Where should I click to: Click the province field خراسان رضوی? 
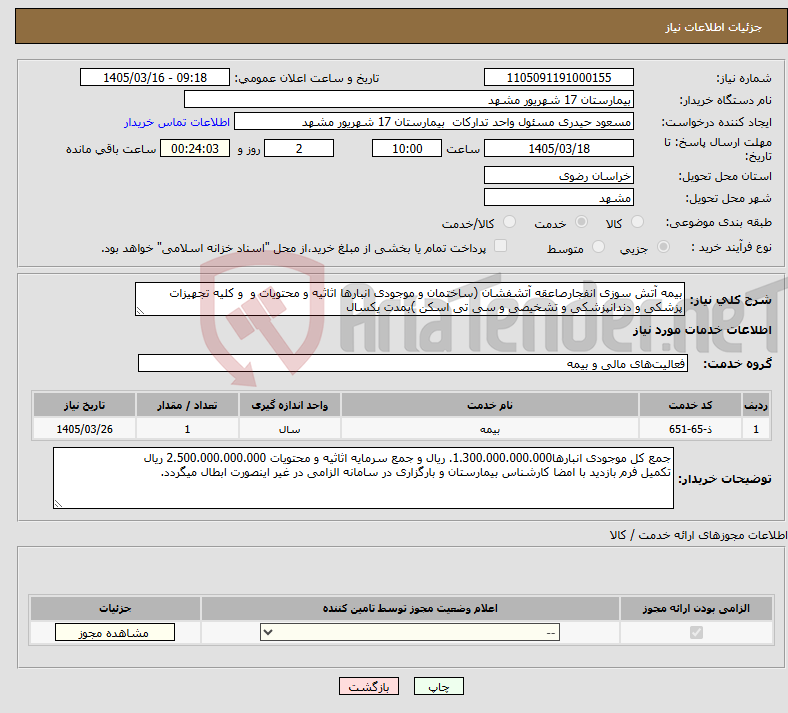[558, 175]
